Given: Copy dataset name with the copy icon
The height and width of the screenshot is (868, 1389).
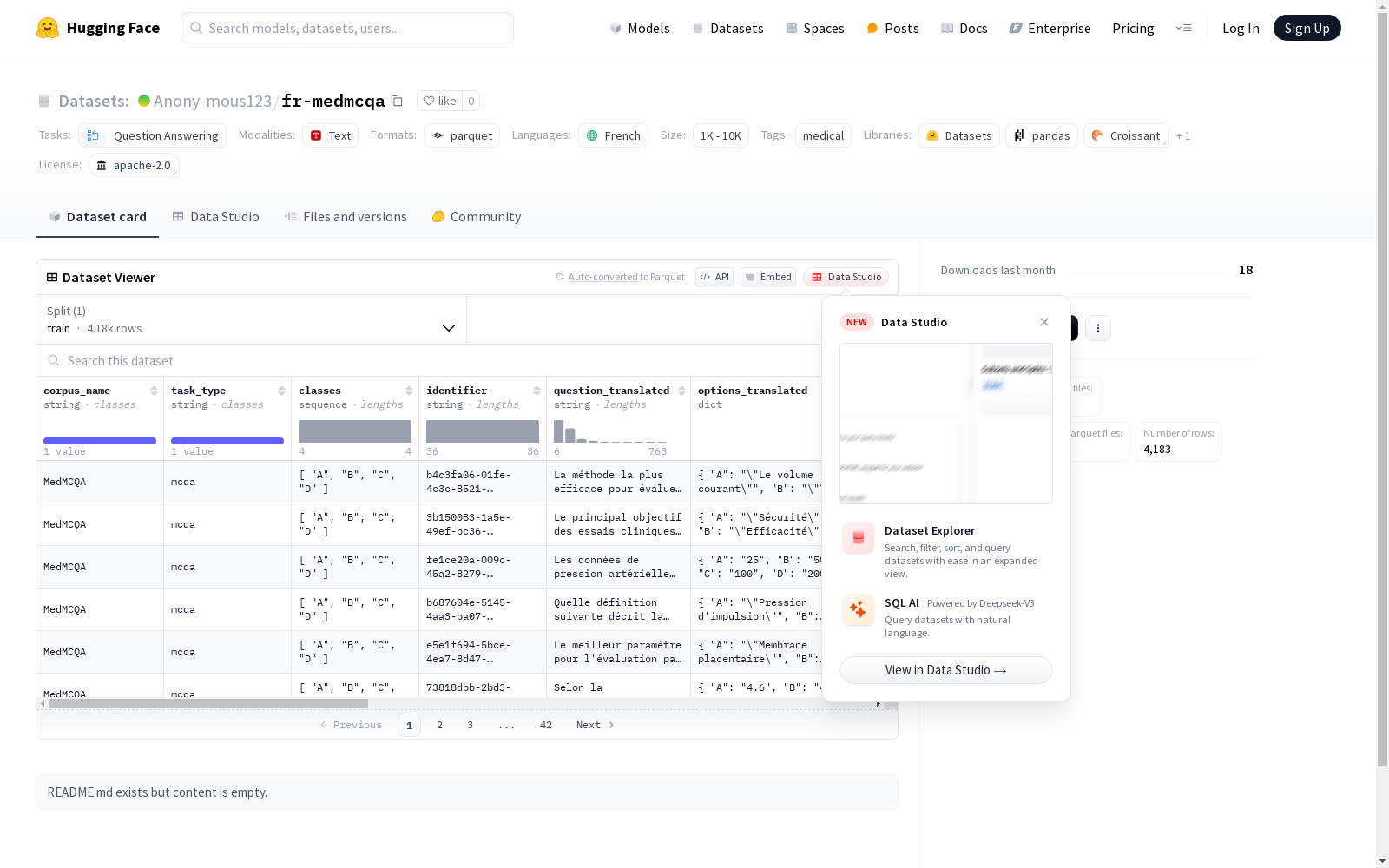Looking at the screenshot, I should pyautogui.click(x=397, y=101).
